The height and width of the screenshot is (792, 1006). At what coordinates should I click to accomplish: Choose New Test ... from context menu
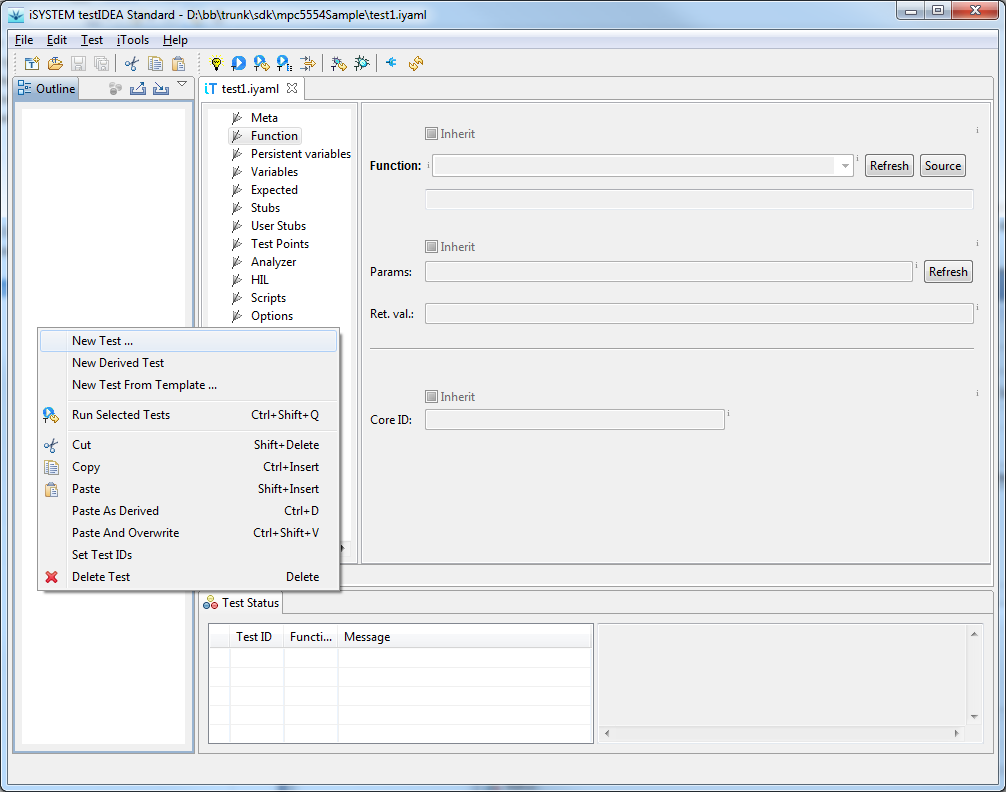(x=188, y=341)
